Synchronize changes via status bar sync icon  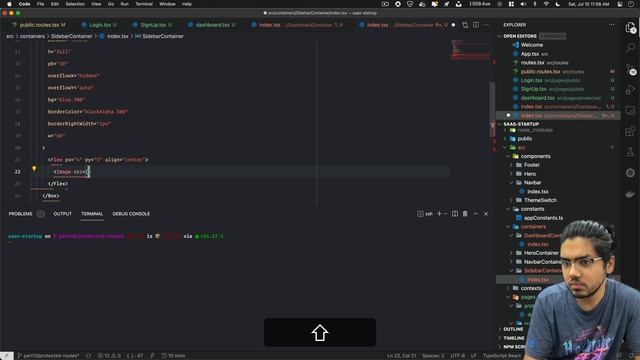coord(88,356)
